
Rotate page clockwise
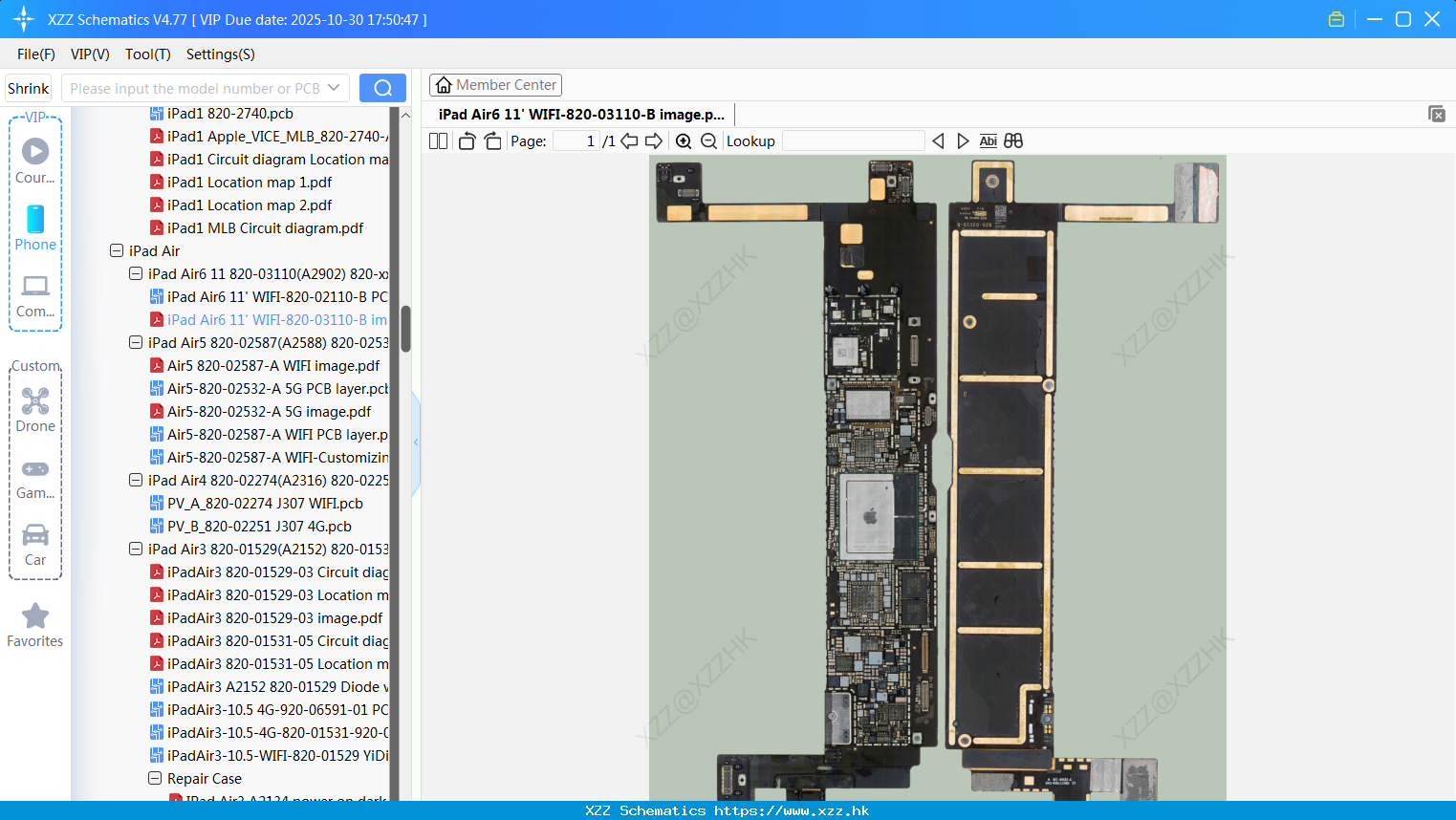tap(492, 141)
